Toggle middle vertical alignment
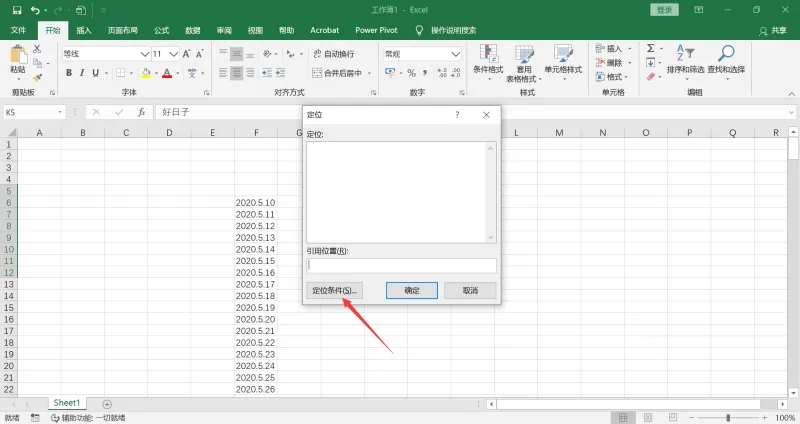The width and height of the screenshot is (800, 424). [236, 54]
